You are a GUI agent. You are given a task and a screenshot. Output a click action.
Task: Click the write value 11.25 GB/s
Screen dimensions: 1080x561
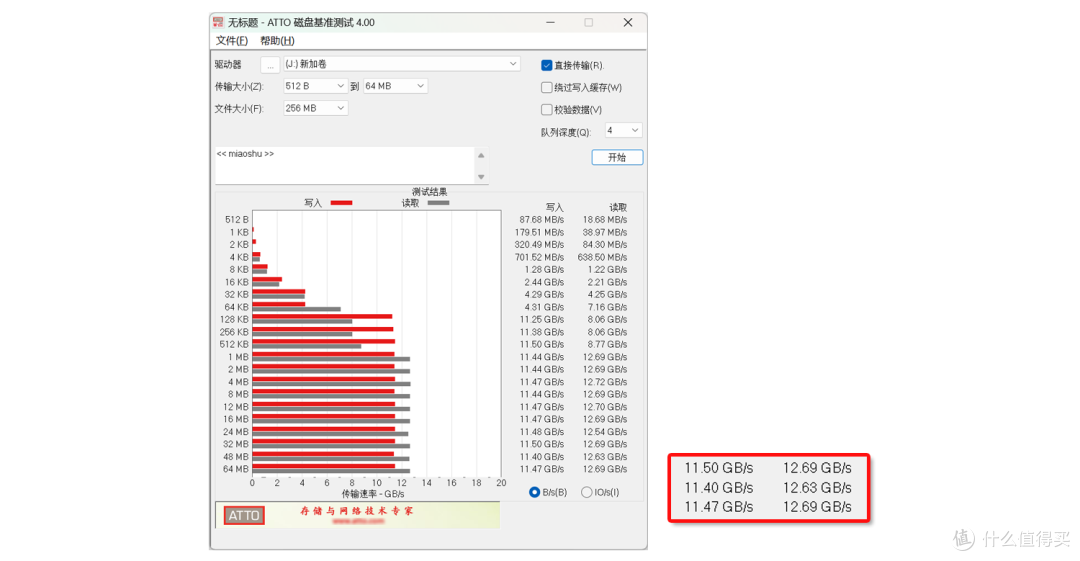point(541,319)
